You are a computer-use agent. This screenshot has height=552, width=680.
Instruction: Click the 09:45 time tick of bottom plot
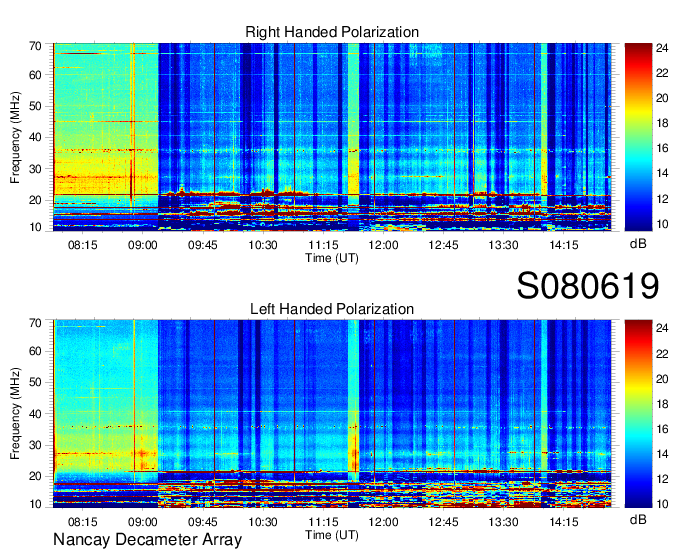click(203, 522)
